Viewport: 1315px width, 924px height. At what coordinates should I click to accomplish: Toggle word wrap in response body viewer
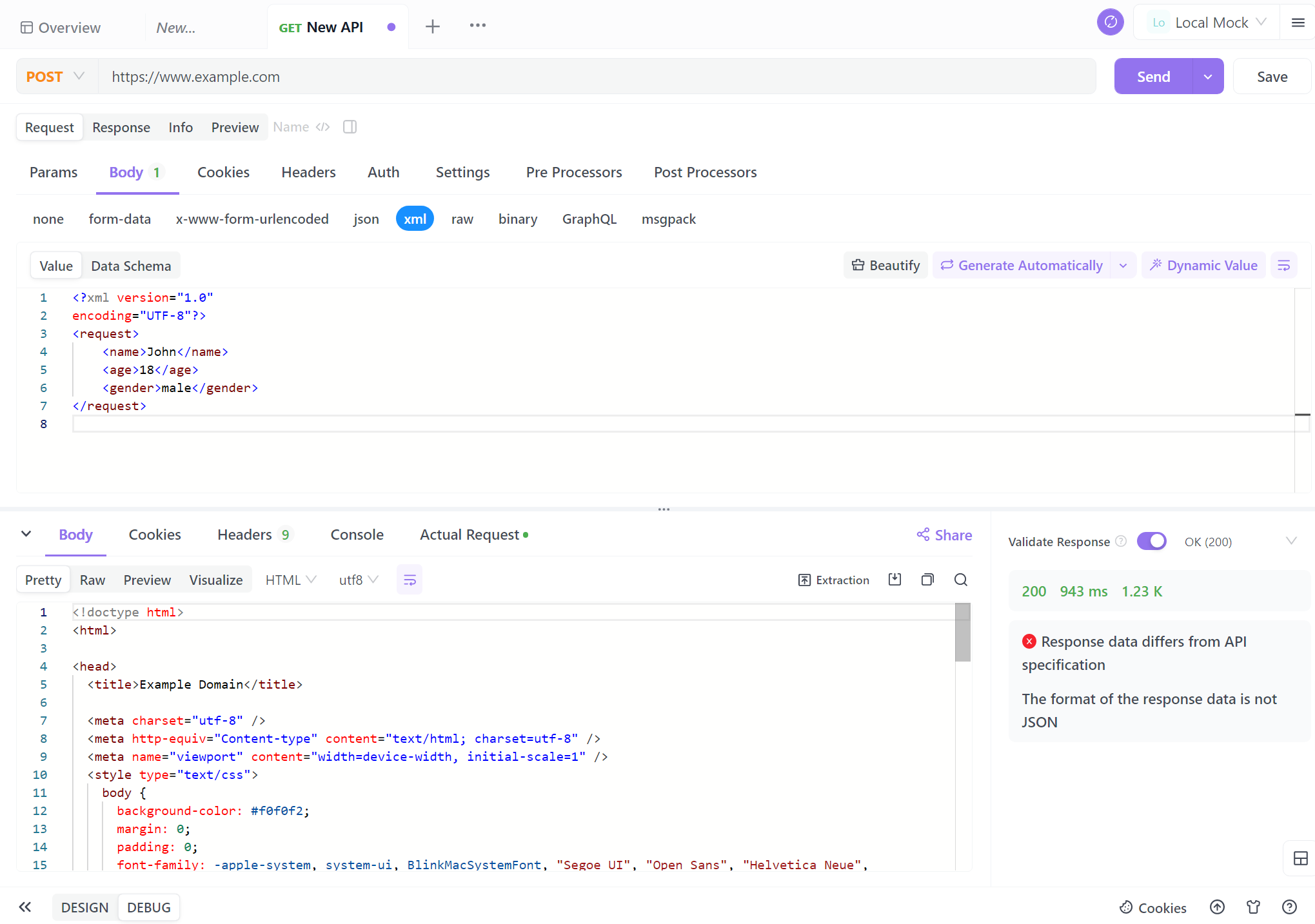410,580
